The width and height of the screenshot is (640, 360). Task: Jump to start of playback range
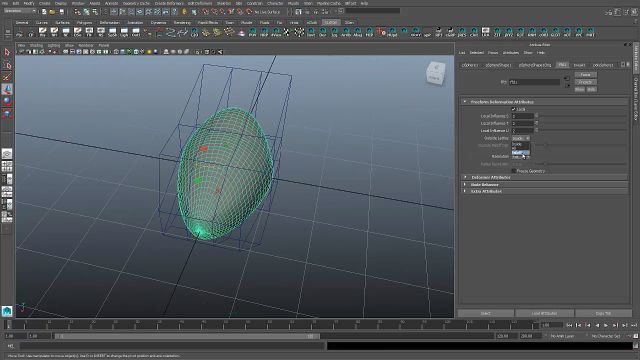pyautogui.click(x=569, y=325)
